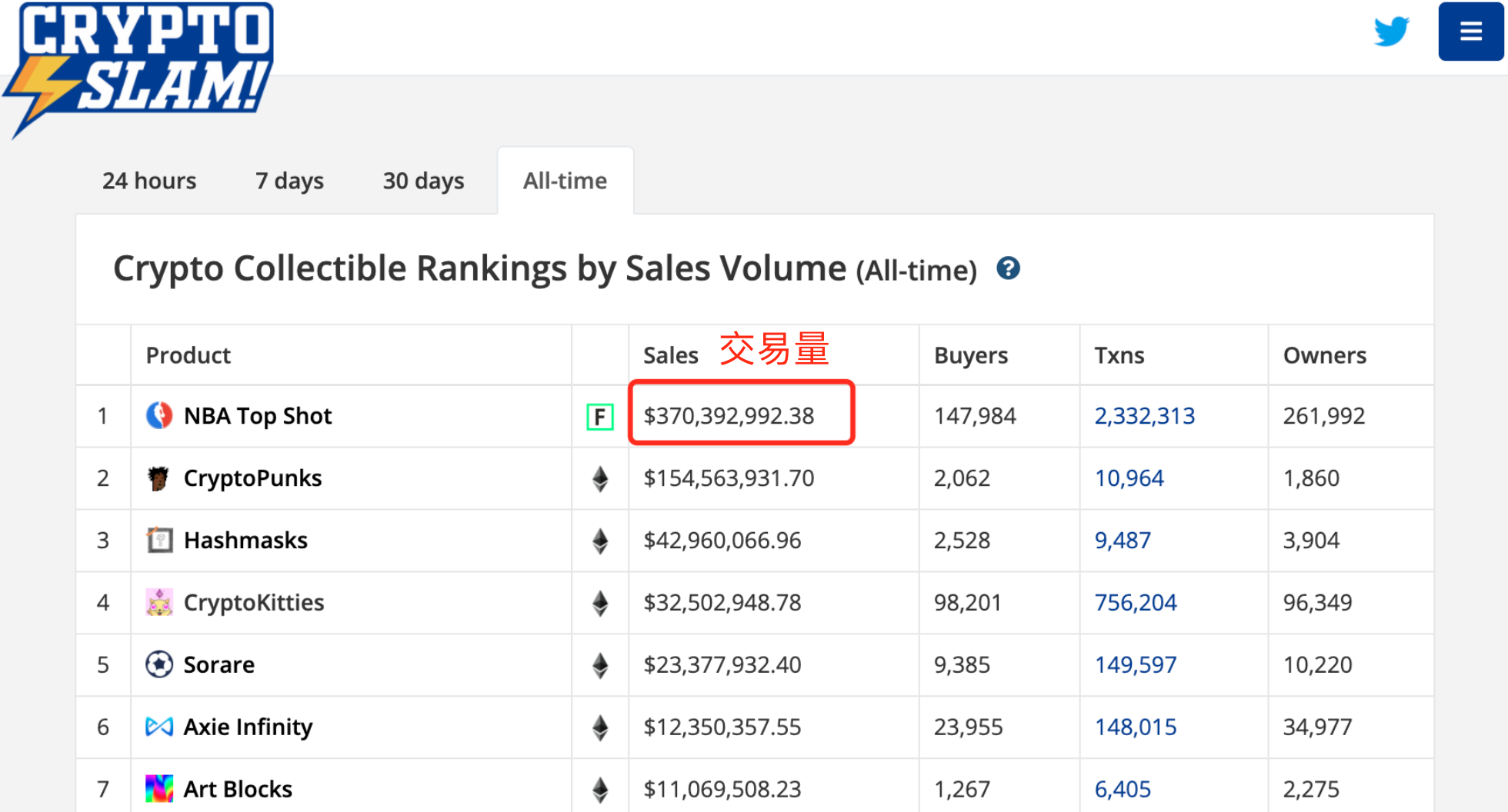The width and height of the screenshot is (1508, 812).
Task: Click the NBA Top Shot product icon
Action: tap(159, 416)
